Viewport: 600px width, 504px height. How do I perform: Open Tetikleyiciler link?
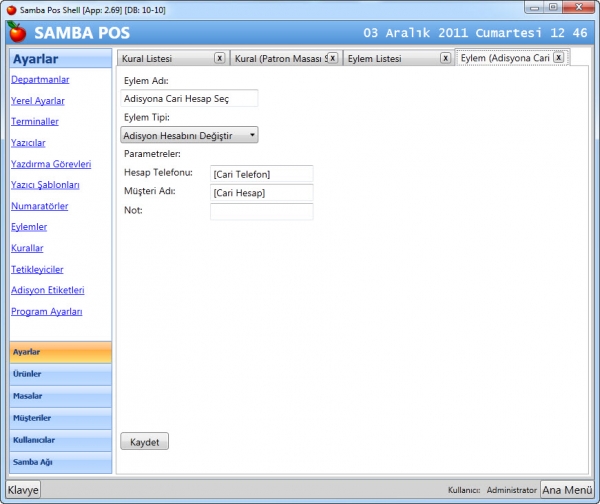tap(37, 269)
